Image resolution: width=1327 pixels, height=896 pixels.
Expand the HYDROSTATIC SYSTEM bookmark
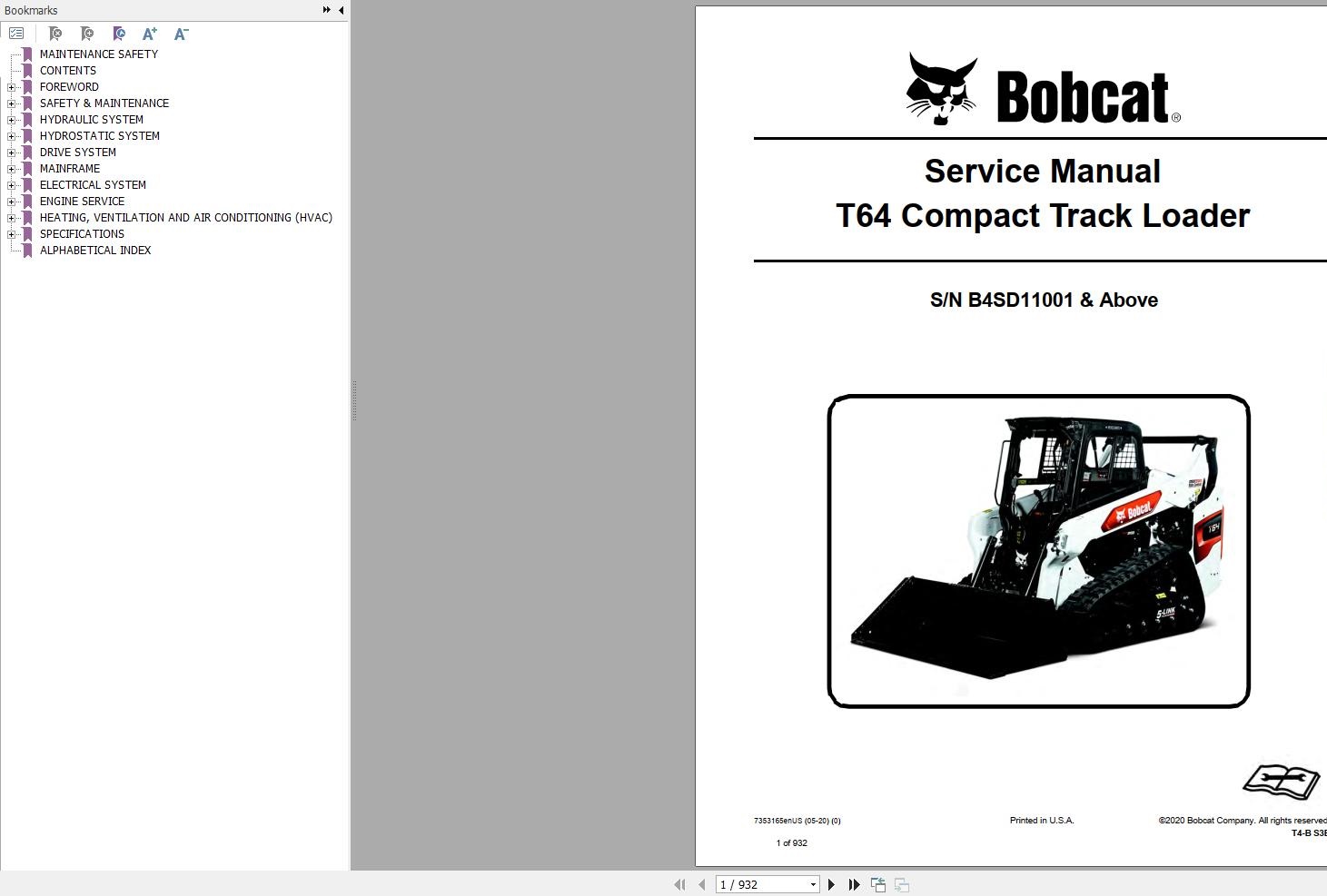tap(12, 136)
